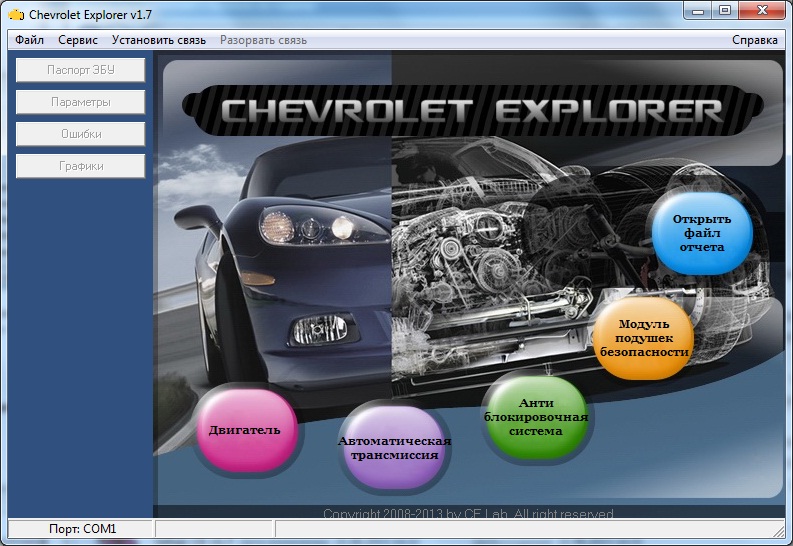Click the blue Открыть файл отчета button

tap(702, 233)
